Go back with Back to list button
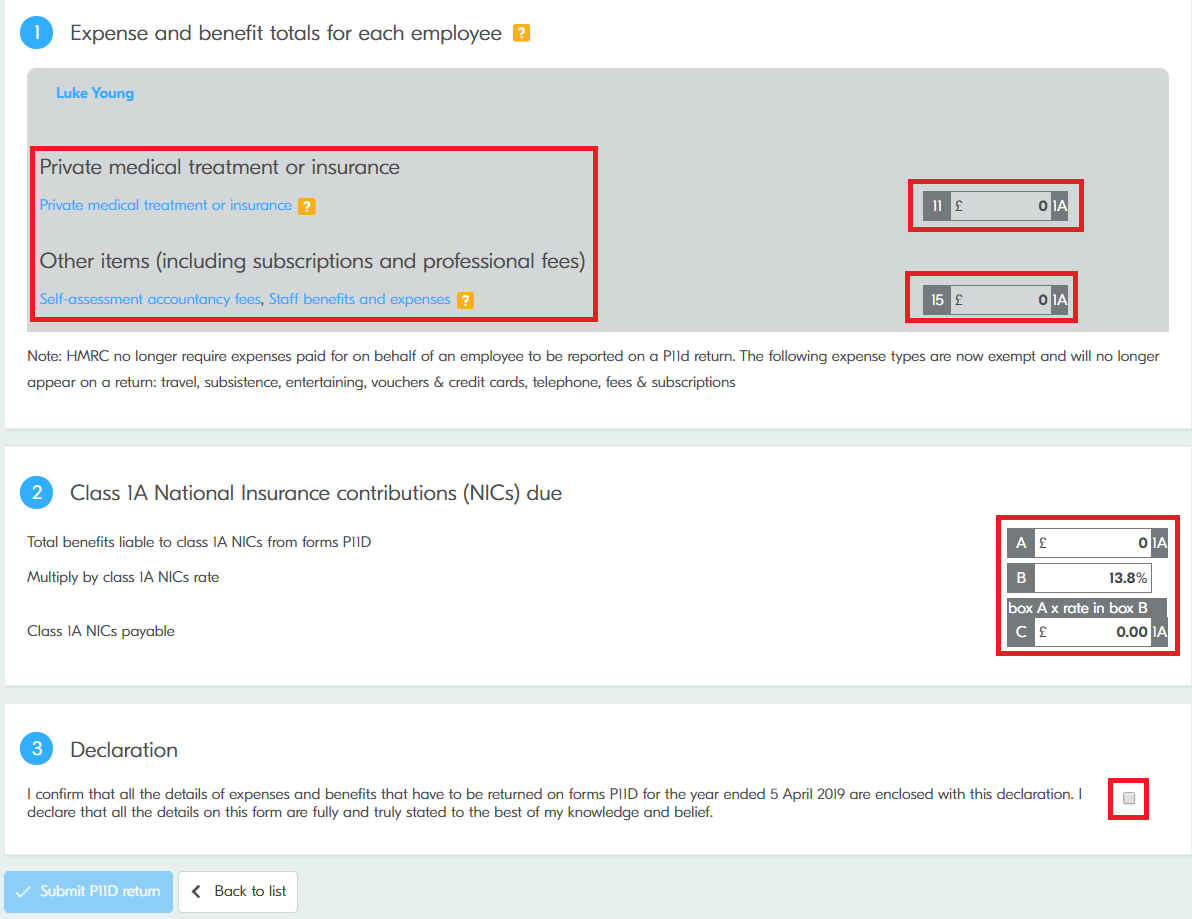The width and height of the screenshot is (1192, 919). pos(238,891)
